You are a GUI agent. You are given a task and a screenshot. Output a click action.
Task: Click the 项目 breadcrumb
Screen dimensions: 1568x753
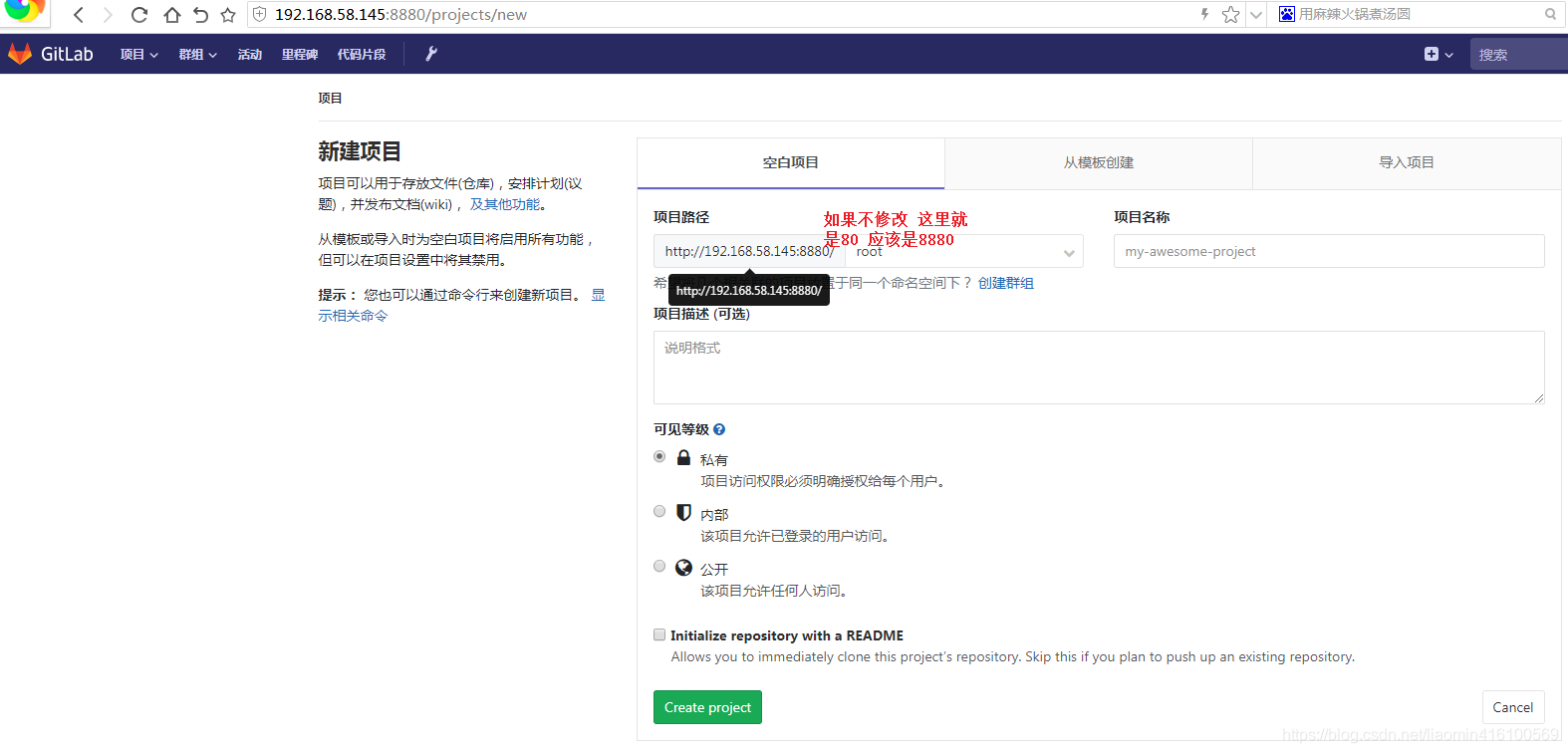pos(330,98)
